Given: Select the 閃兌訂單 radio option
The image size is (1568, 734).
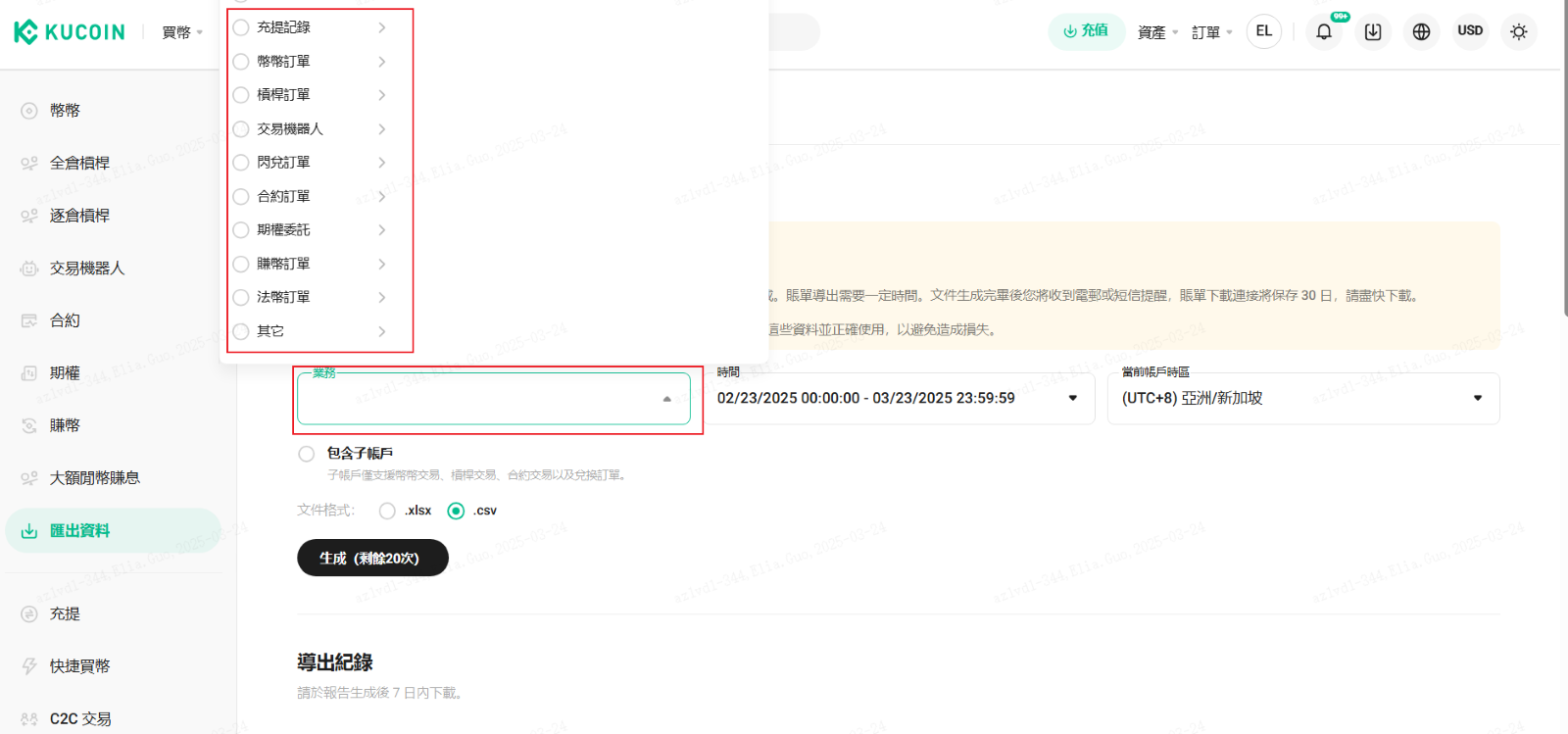Looking at the screenshot, I should [x=241, y=163].
